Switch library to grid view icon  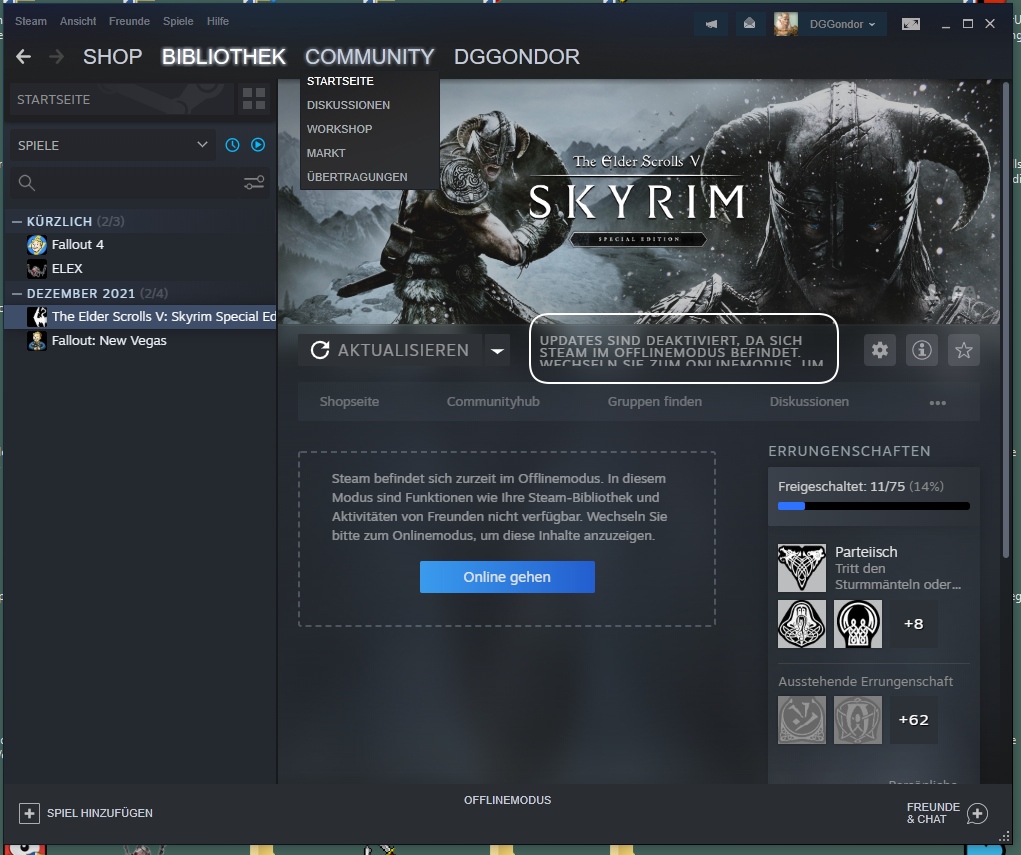coord(254,99)
